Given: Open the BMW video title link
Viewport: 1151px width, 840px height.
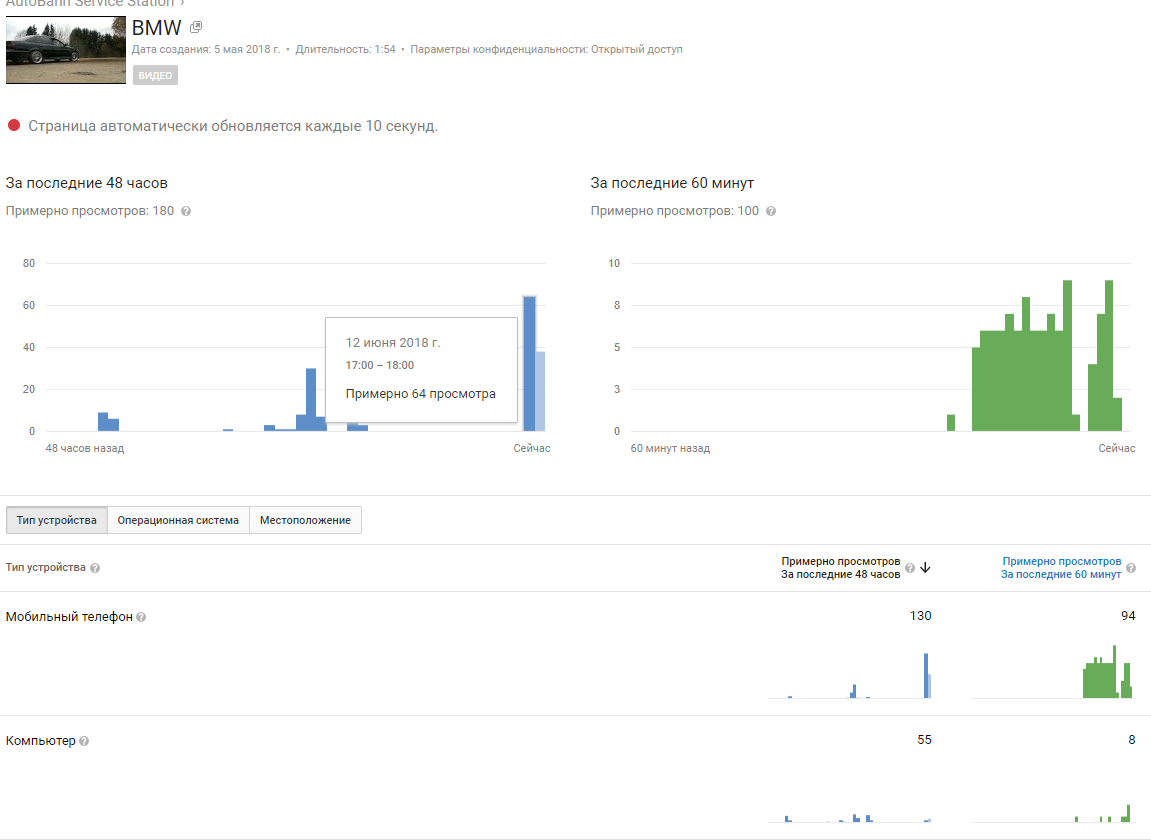Looking at the screenshot, I should 157,28.
